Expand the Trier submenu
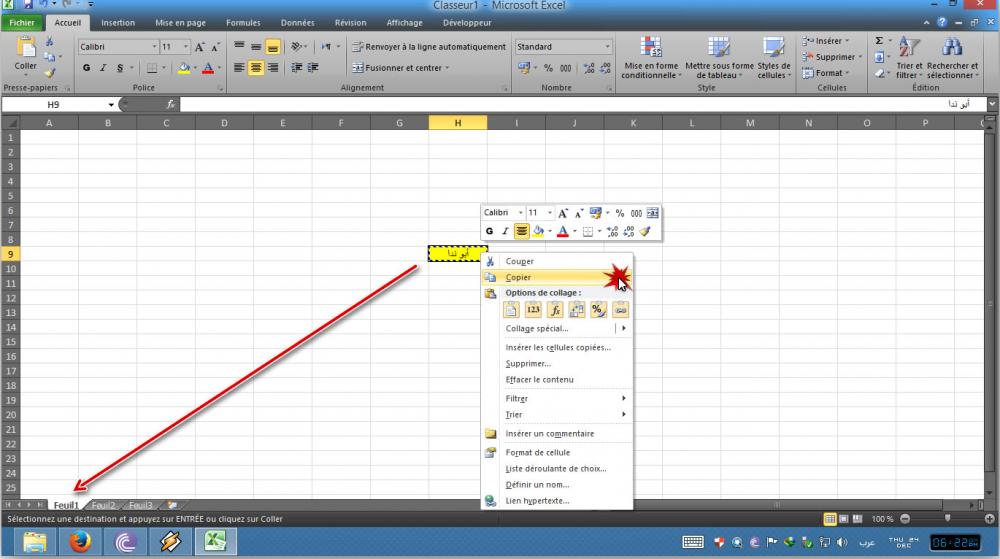Viewport: 1000px width, 559px height. point(557,414)
